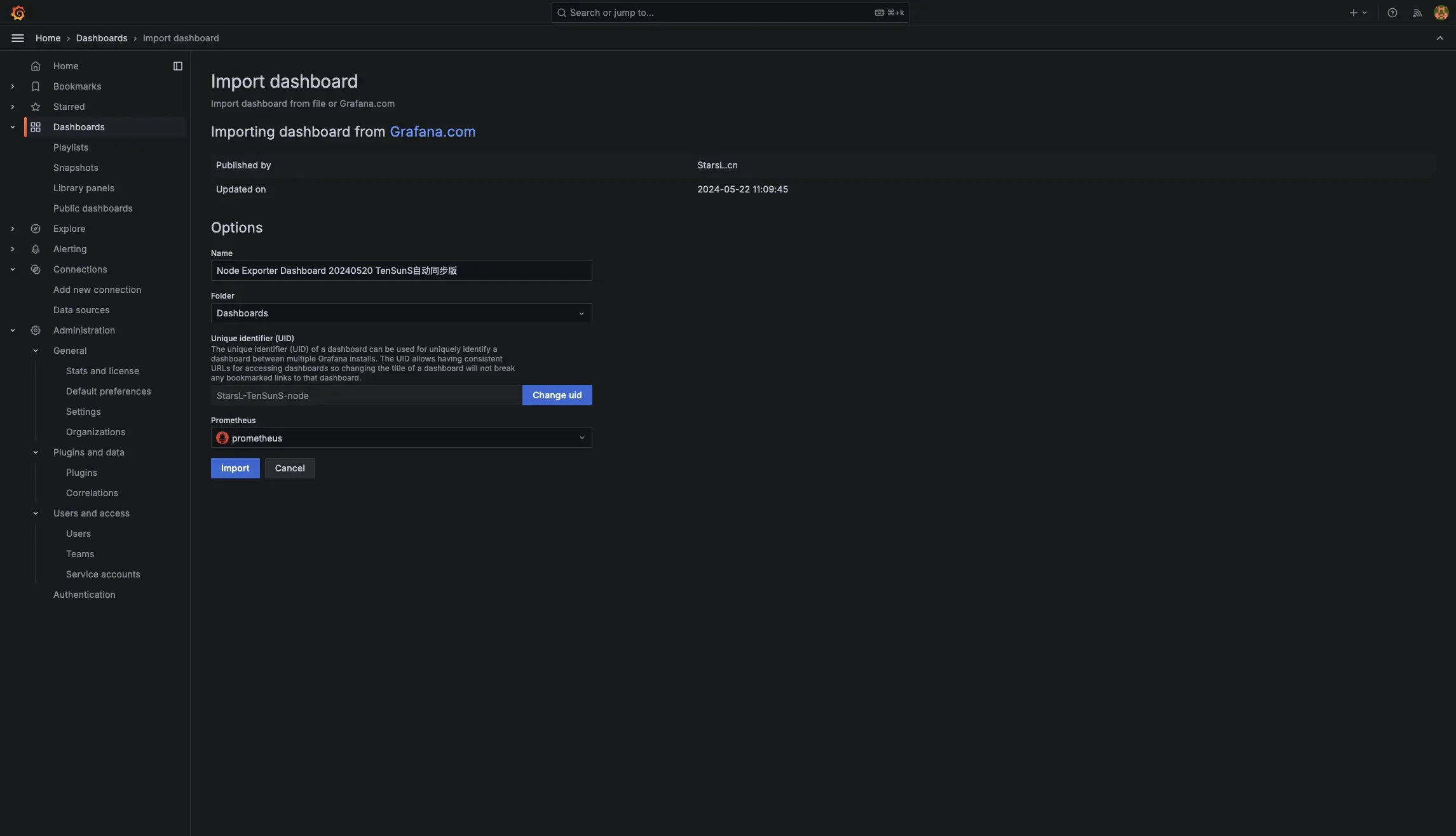Open the Folder dropdown showing Dashboards
The image size is (1456, 836).
pos(401,313)
